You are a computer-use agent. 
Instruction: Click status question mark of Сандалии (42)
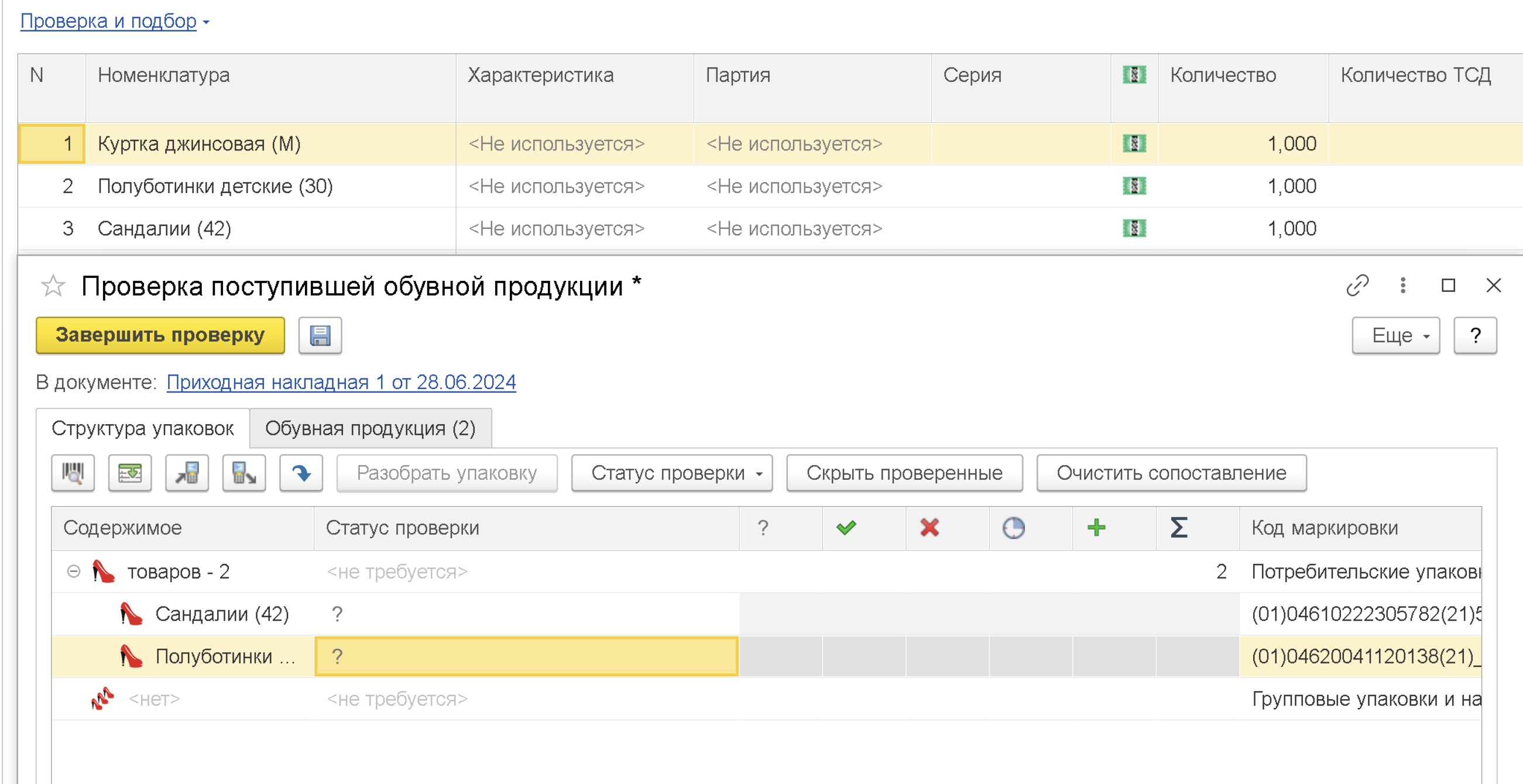coord(337,614)
